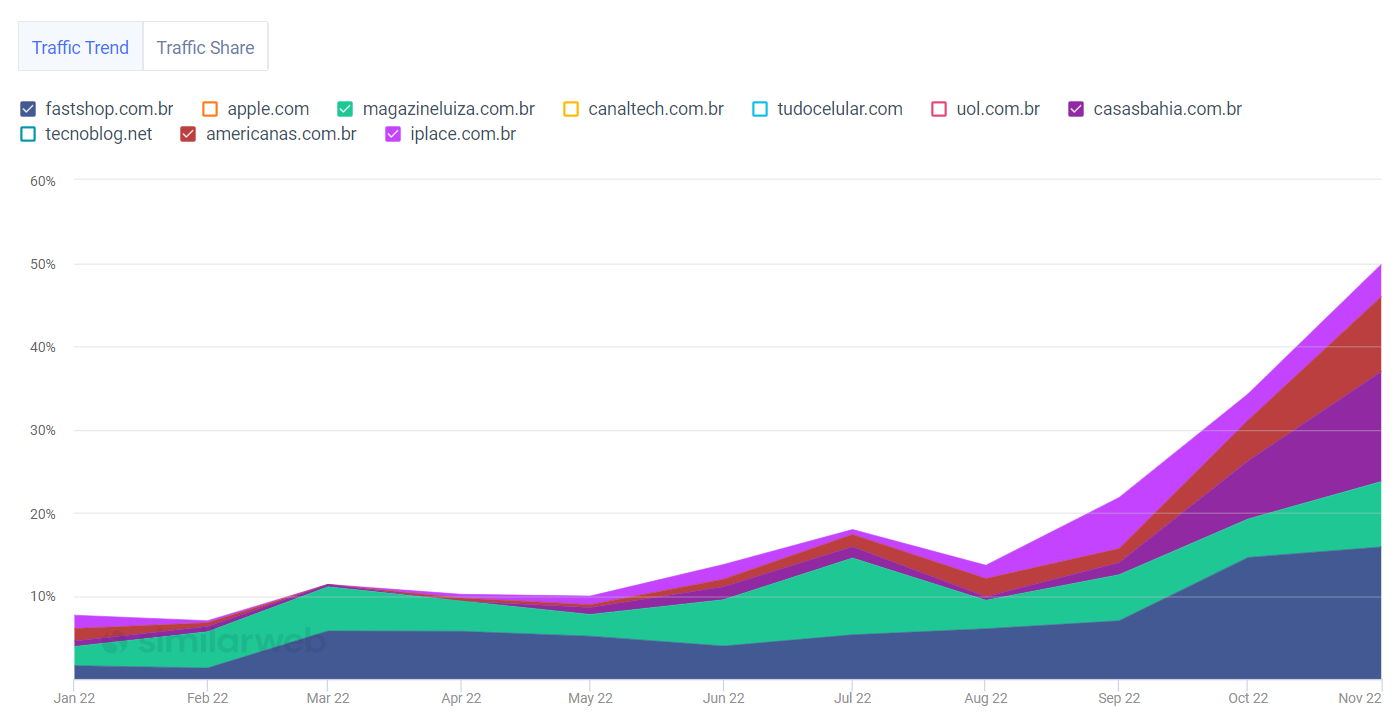Enable the canaltech.com.br checkbox
The image size is (1400, 722).
(x=571, y=109)
